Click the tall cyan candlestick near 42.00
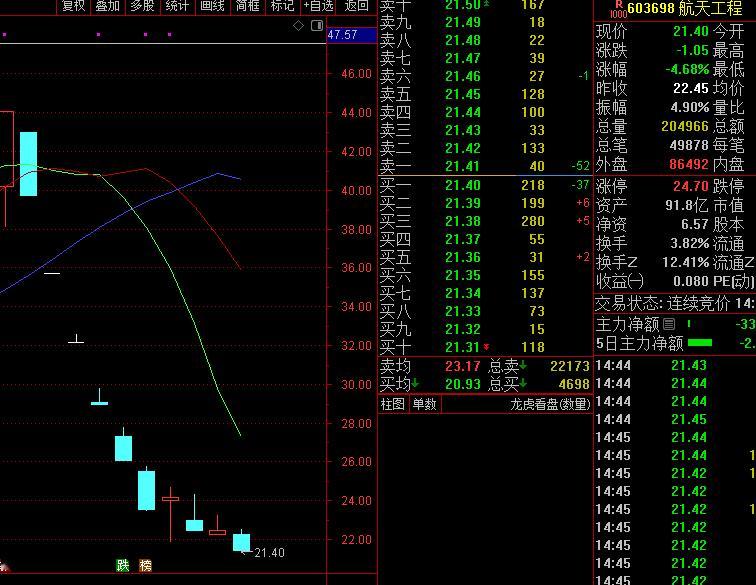The image size is (756, 585). (28, 164)
